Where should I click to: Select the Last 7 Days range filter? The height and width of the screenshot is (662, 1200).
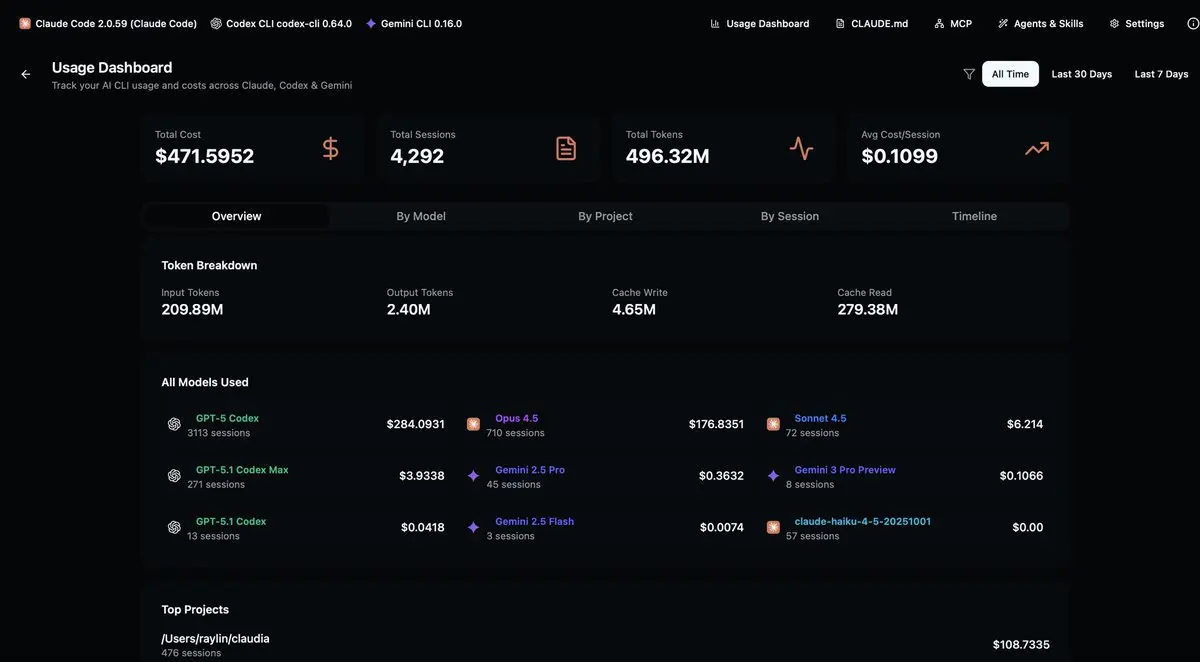click(1161, 74)
